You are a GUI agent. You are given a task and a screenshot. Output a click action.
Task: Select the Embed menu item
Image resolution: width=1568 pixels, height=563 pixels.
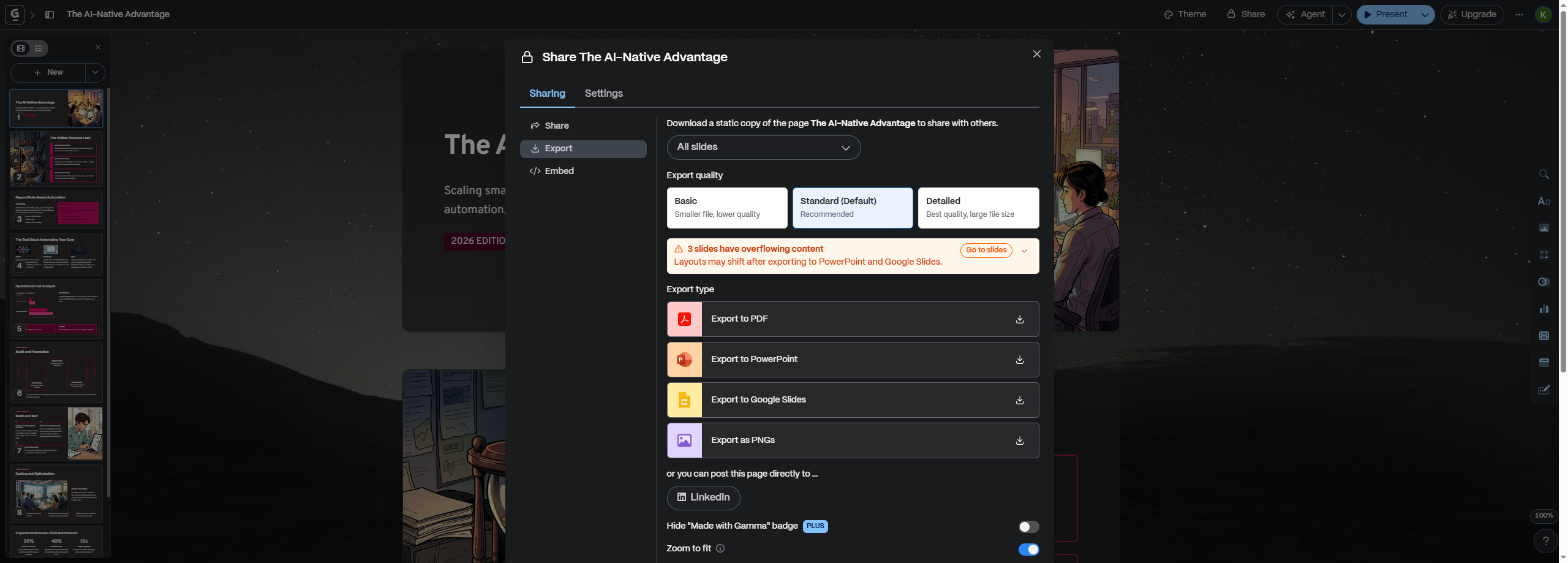583,171
